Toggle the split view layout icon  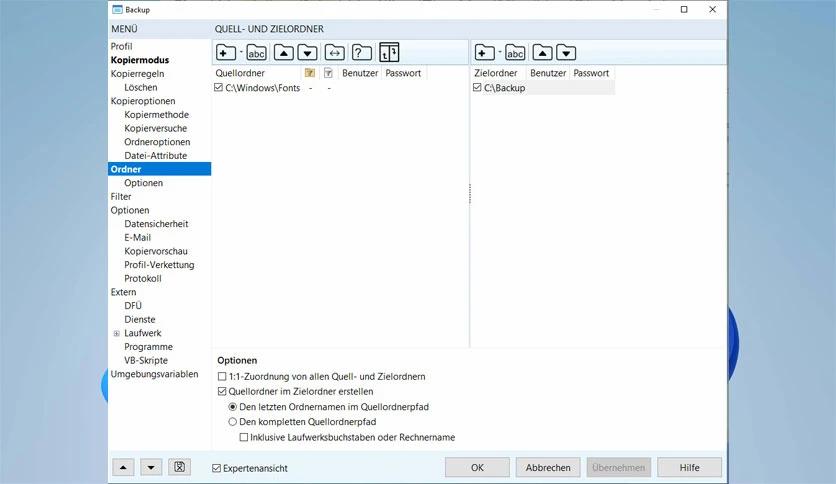coord(389,53)
